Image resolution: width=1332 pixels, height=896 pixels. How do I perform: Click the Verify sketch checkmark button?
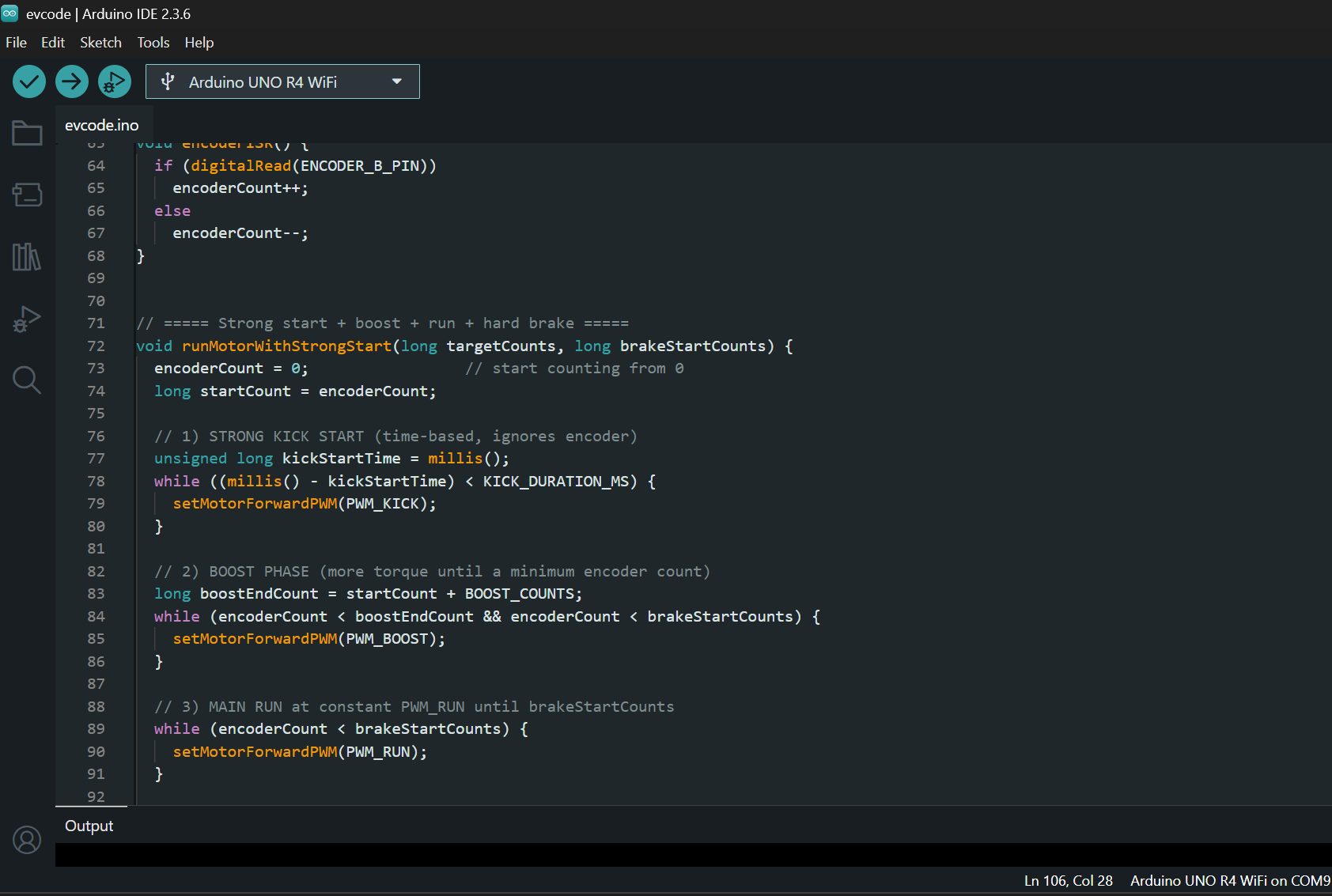[29, 81]
